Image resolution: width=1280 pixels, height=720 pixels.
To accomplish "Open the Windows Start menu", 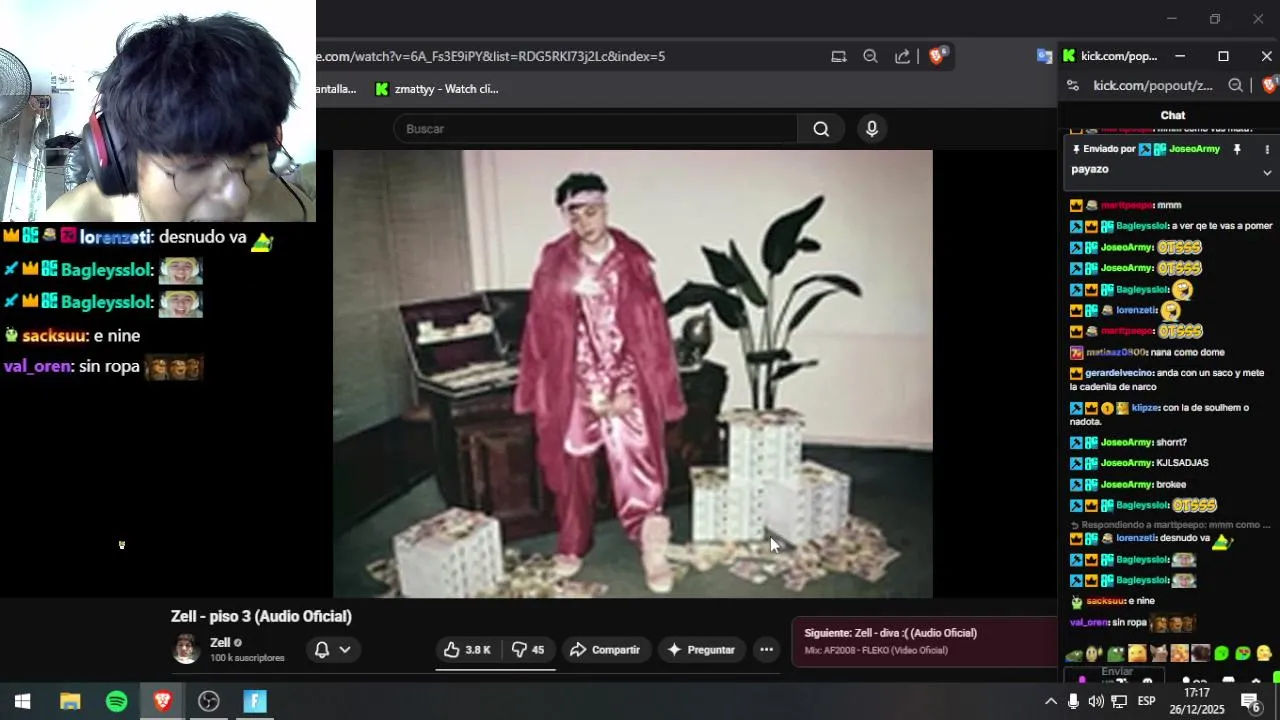I will point(22,702).
